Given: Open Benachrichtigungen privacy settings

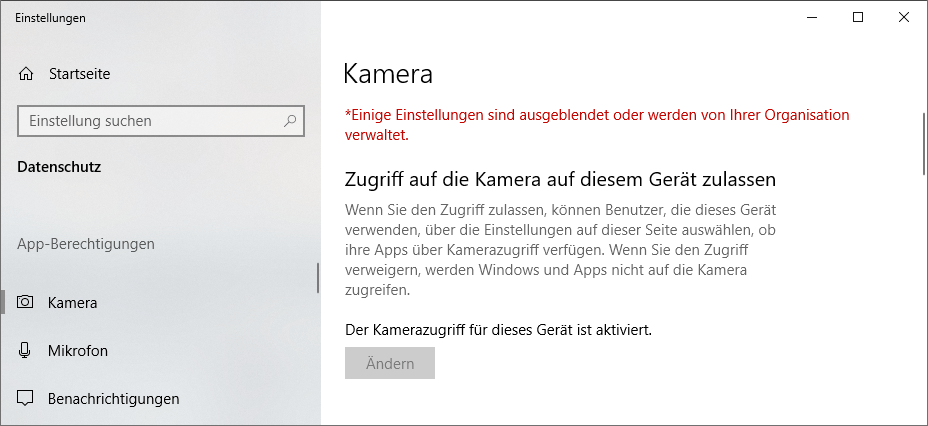Looking at the screenshot, I should click(x=113, y=398).
